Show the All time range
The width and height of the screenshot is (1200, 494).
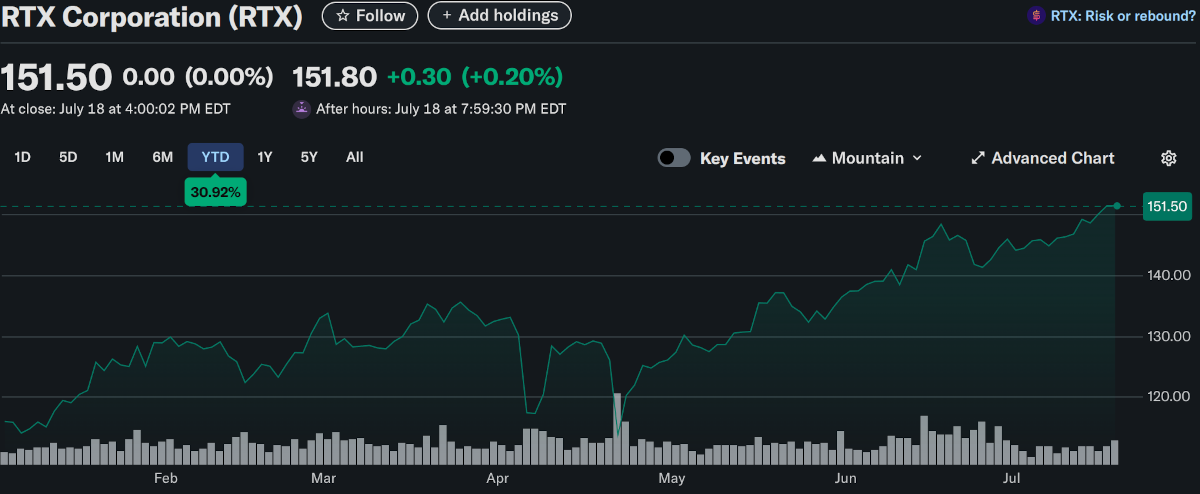click(354, 157)
